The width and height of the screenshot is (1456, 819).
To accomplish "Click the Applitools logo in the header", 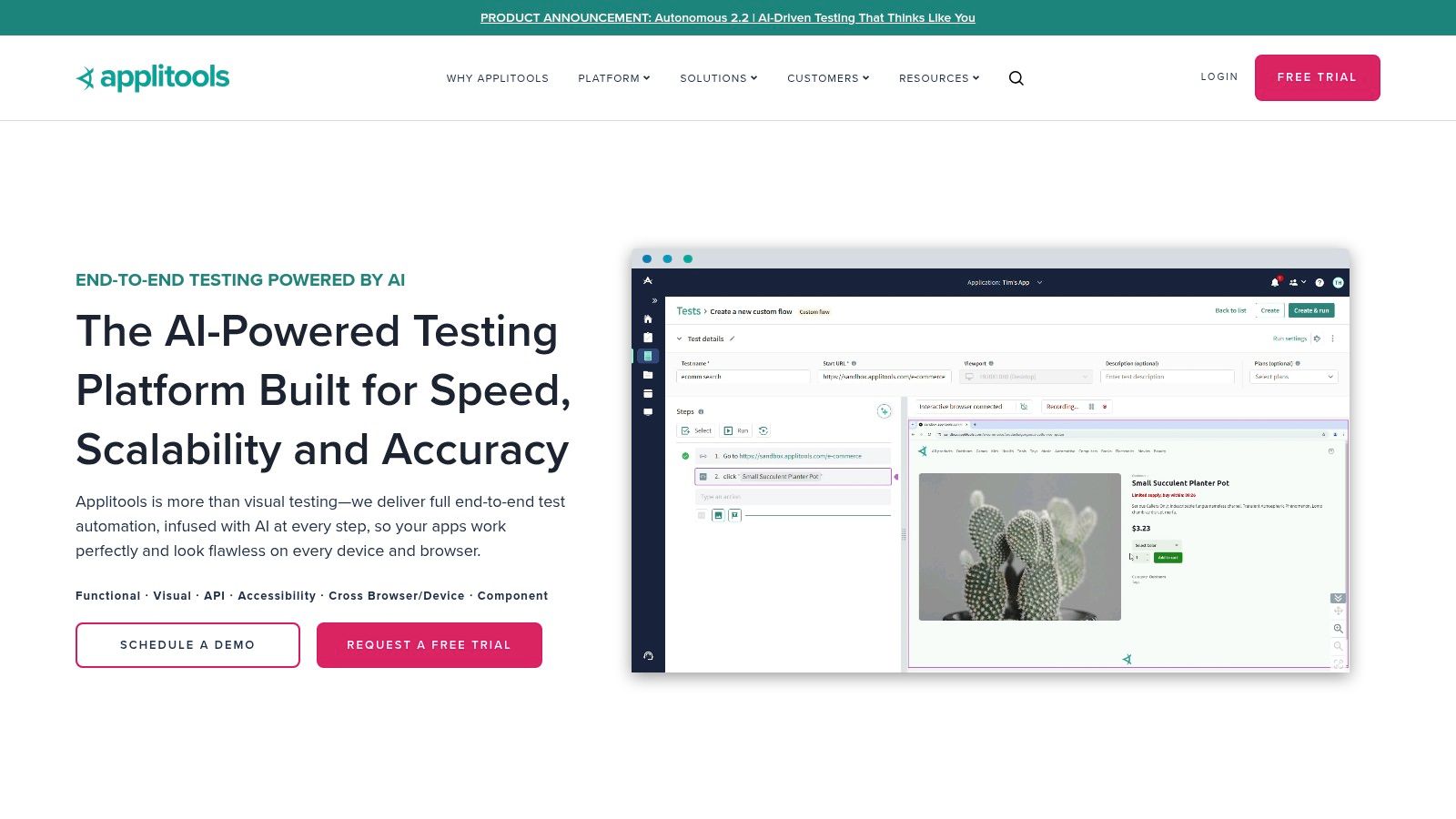I will pyautogui.click(x=153, y=78).
